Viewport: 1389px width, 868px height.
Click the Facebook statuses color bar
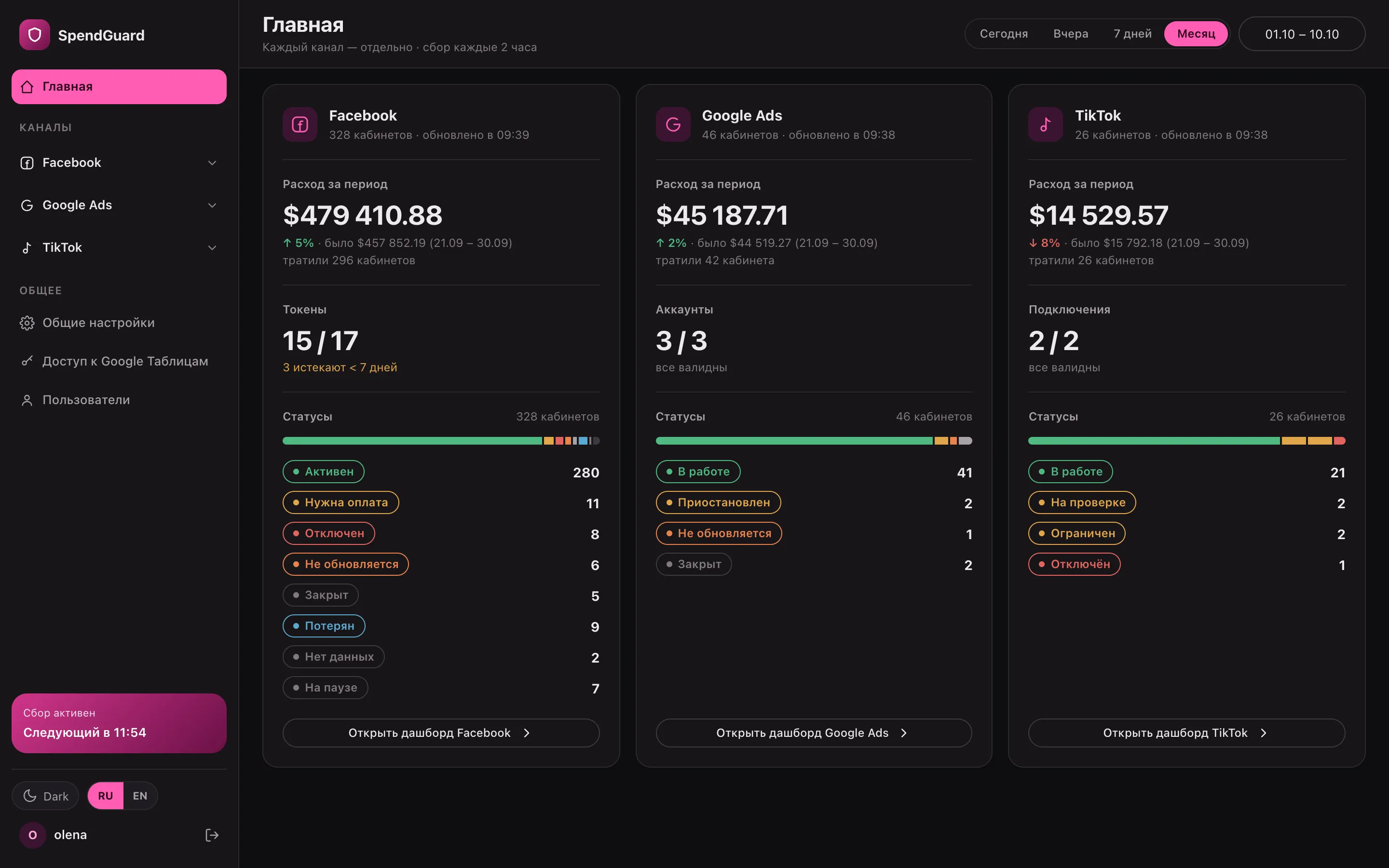[441, 441]
